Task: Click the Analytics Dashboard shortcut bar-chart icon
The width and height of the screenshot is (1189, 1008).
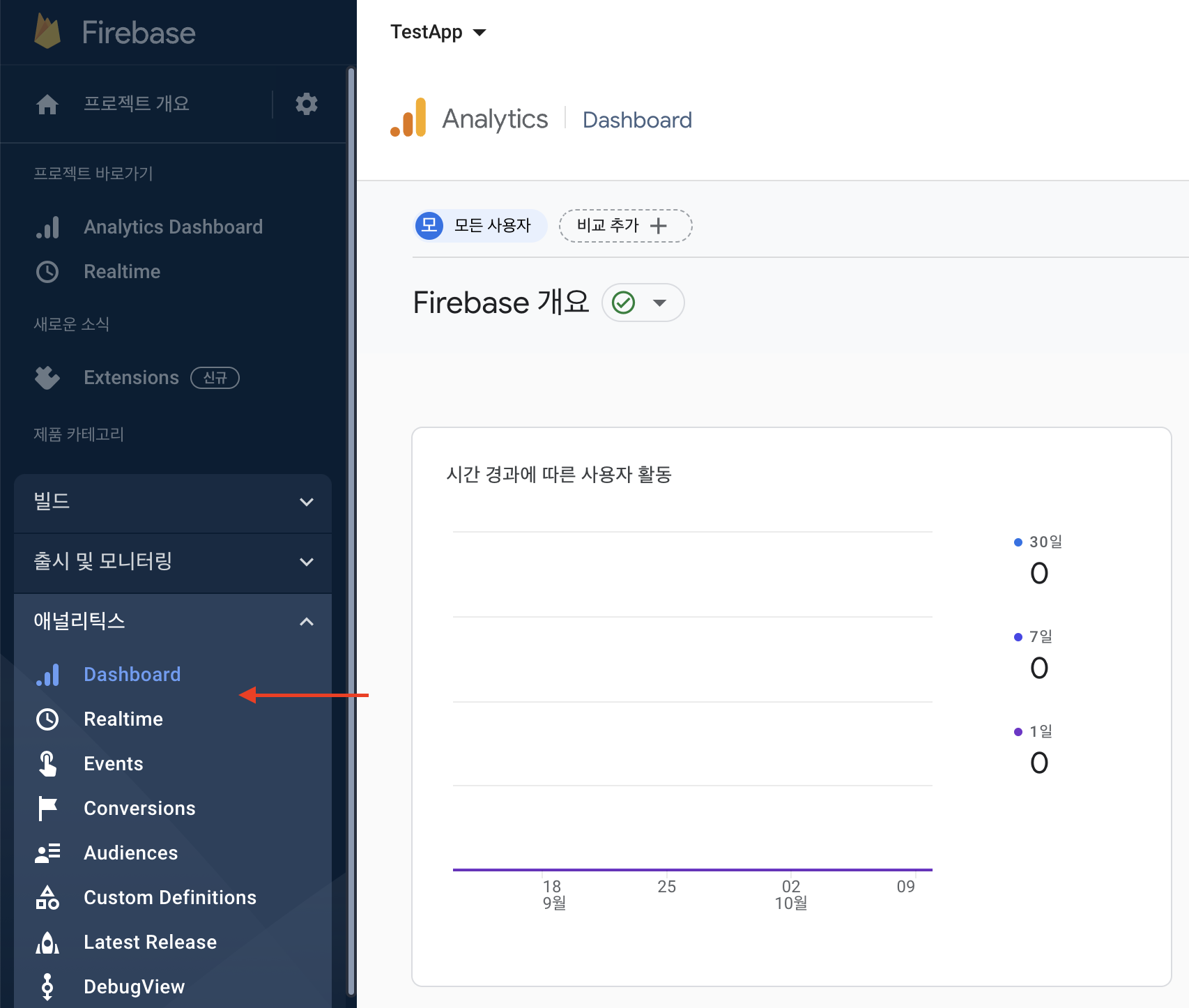Action: (47, 227)
